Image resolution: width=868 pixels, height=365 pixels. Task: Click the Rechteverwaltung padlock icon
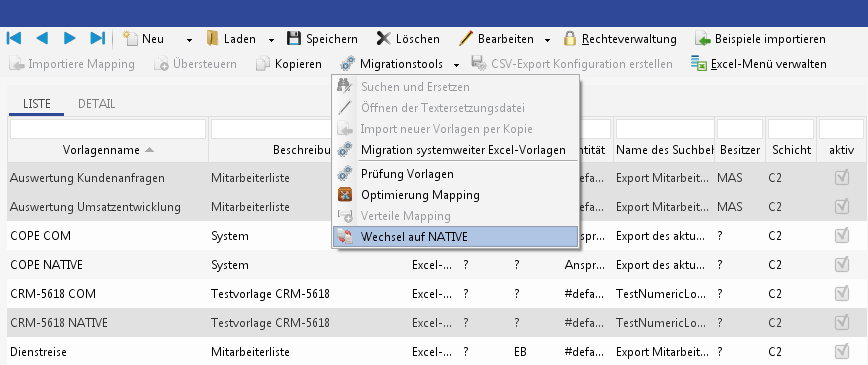tap(570, 38)
